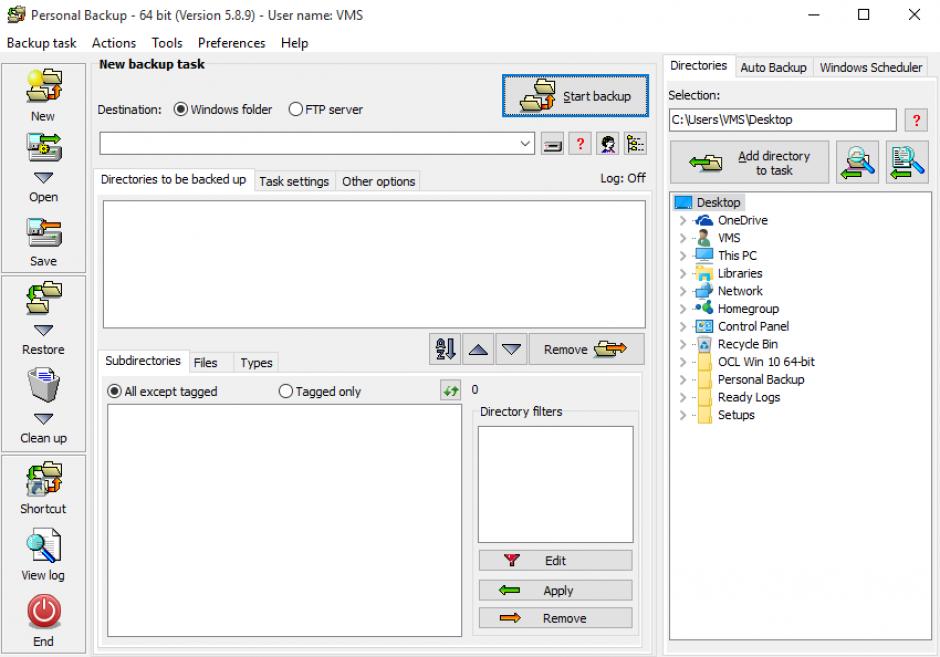Switch to the Task settings tab
Image resolution: width=940 pixels, height=657 pixels.
(x=294, y=181)
